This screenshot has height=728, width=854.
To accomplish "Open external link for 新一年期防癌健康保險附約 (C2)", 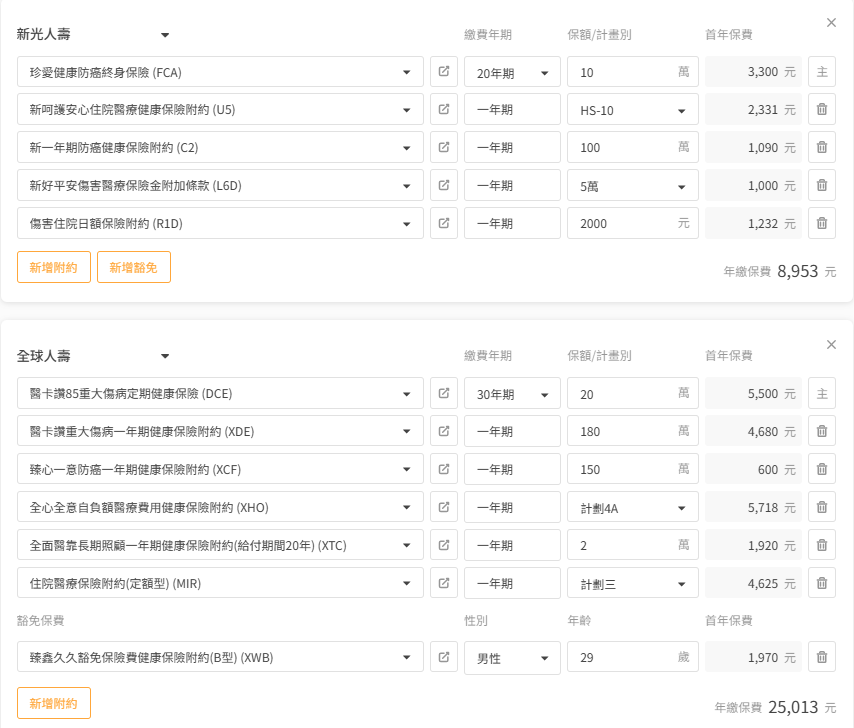I will tap(444, 147).
